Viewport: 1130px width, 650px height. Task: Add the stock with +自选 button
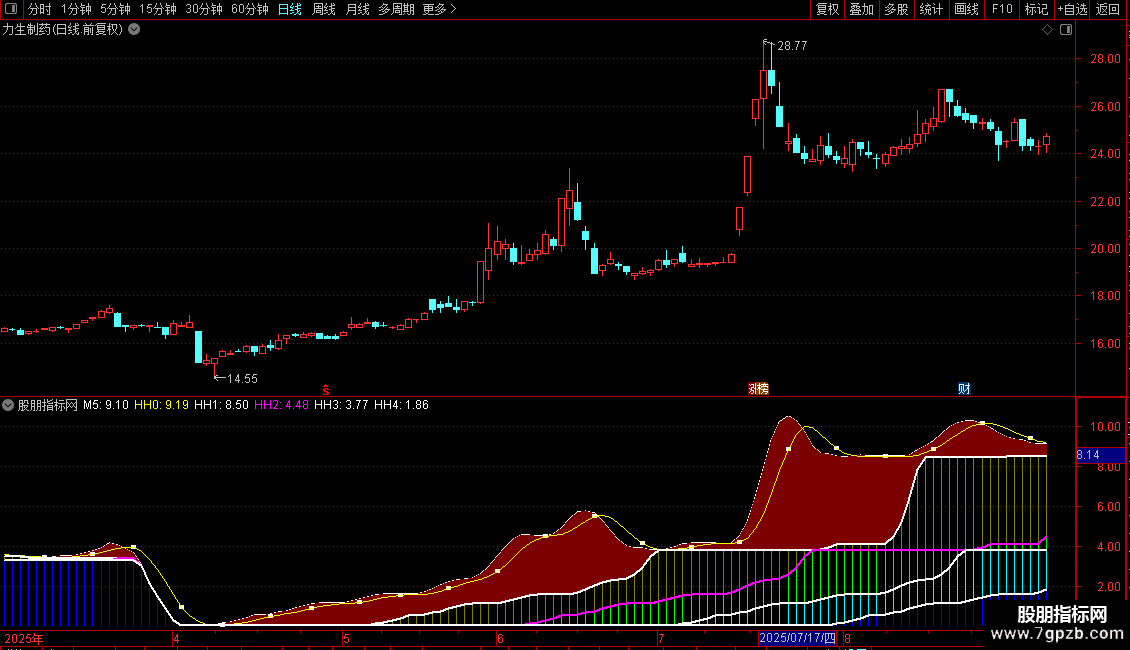[1072, 9]
